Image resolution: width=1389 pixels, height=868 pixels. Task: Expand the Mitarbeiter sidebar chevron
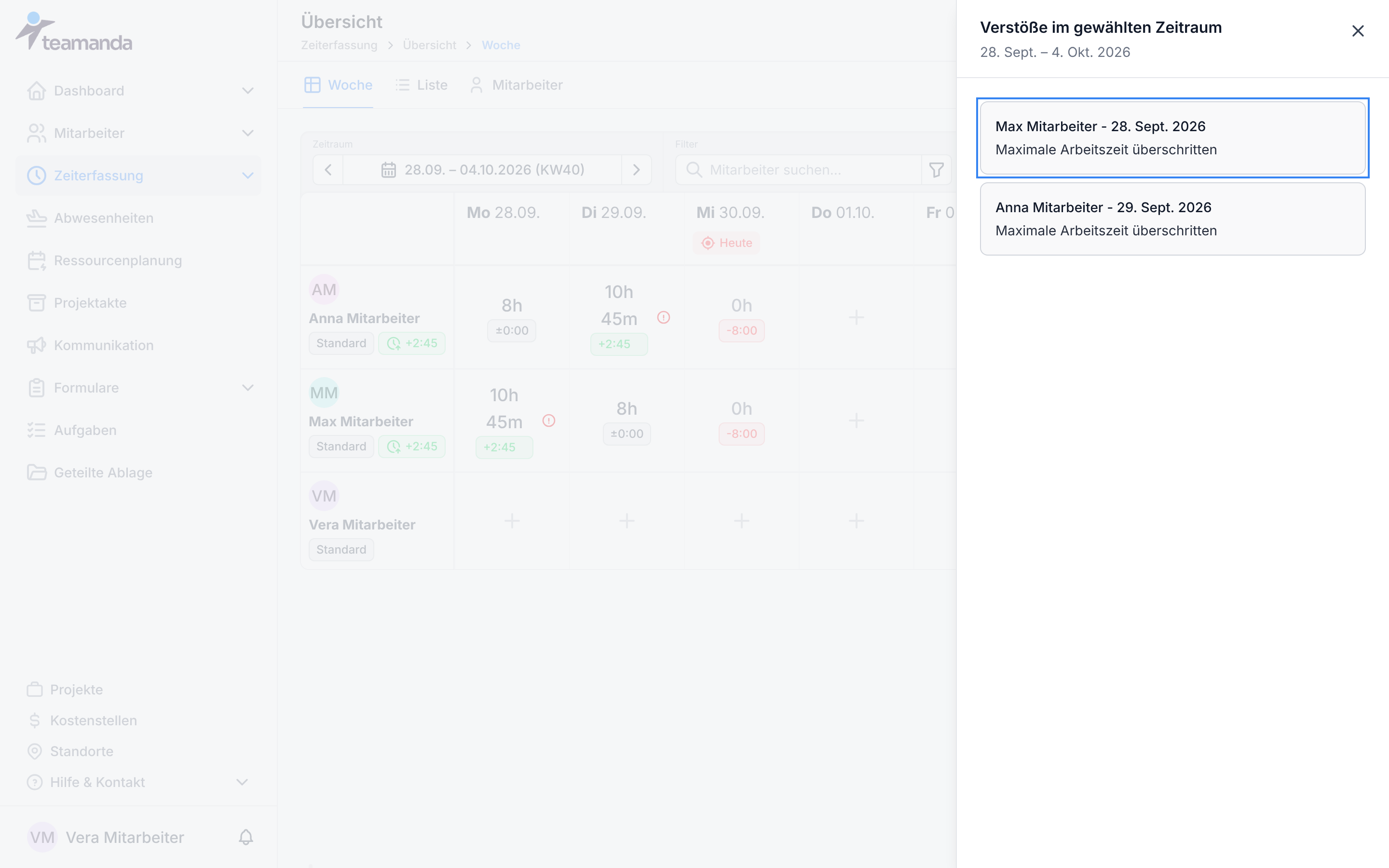click(x=247, y=133)
